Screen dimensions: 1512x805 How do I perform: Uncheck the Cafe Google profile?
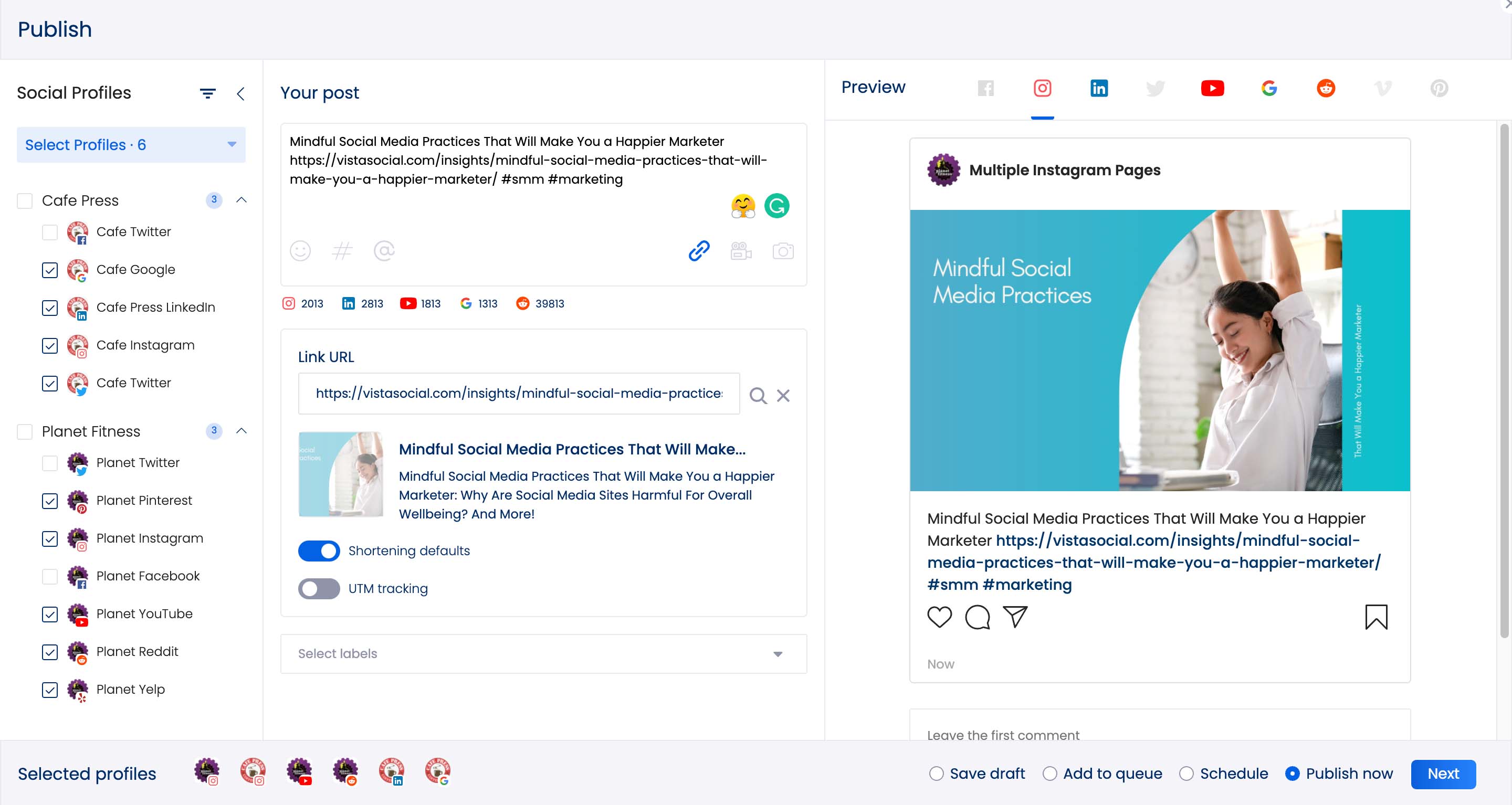tap(50, 270)
